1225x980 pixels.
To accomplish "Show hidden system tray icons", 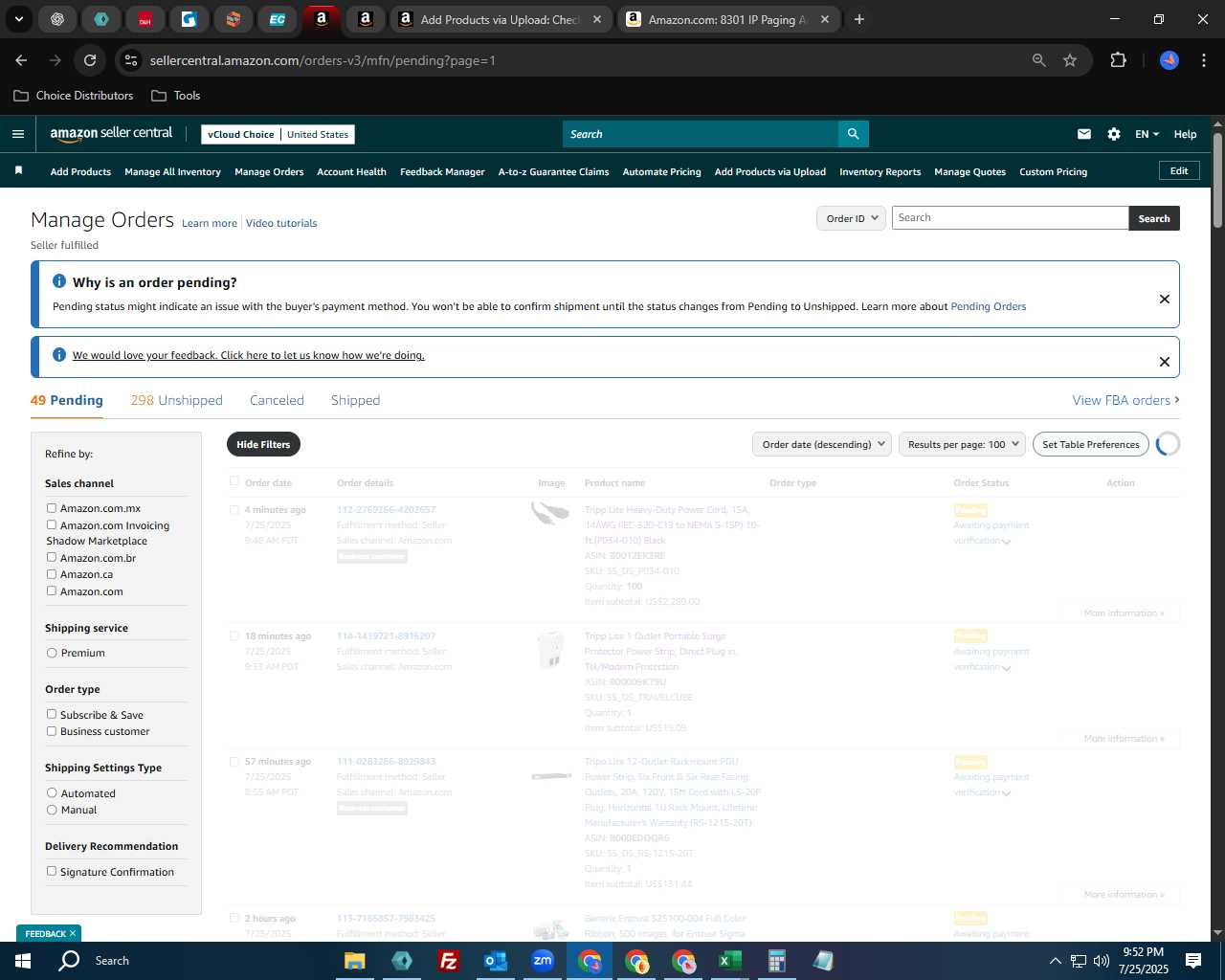I will (x=1055, y=961).
